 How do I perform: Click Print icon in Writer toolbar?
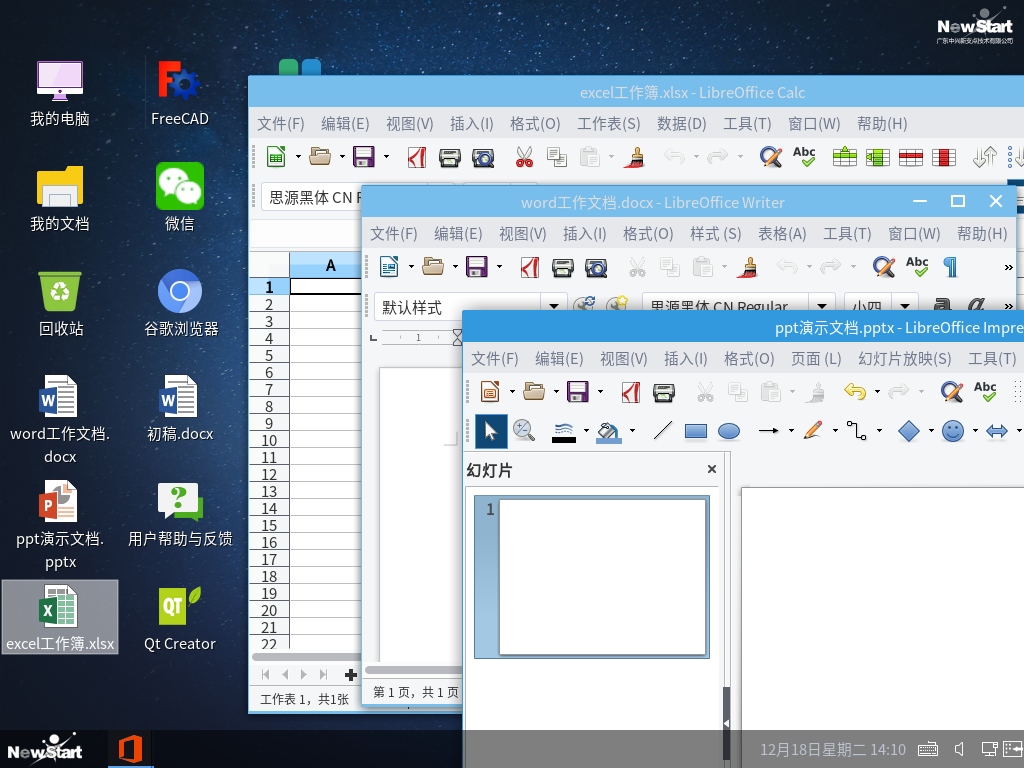pyautogui.click(x=562, y=267)
